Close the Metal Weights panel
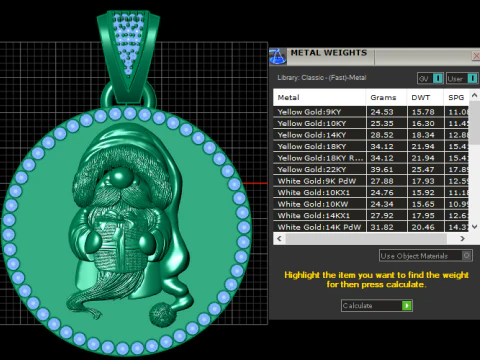This screenshot has height=360, width=480. pyautogui.click(x=476, y=56)
